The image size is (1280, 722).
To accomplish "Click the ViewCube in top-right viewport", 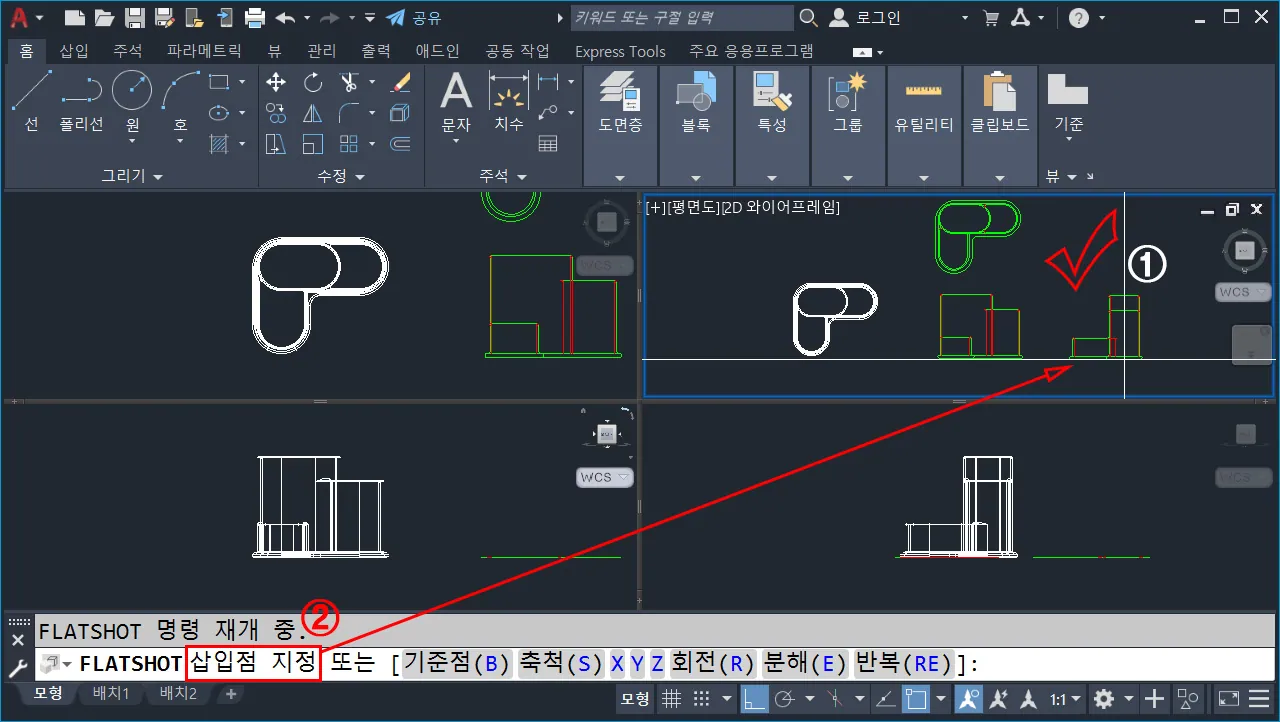I will pyautogui.click(x=1245, y=250).
